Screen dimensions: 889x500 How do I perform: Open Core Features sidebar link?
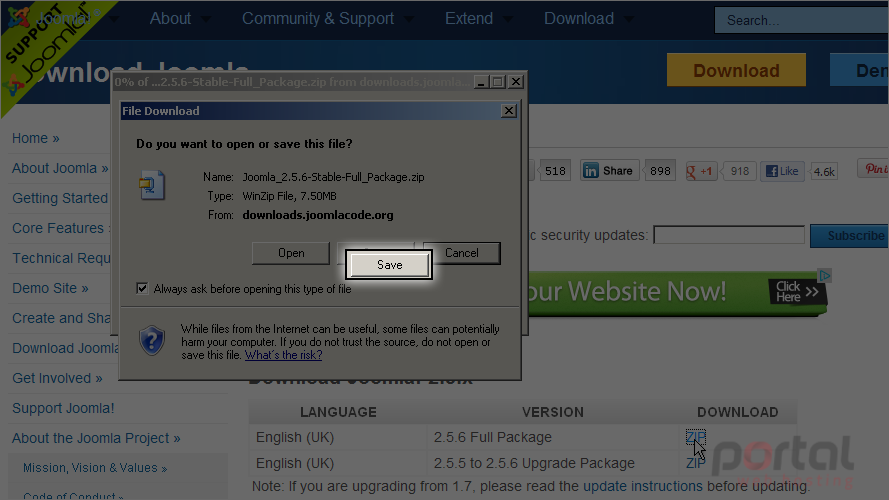point(61,228)
